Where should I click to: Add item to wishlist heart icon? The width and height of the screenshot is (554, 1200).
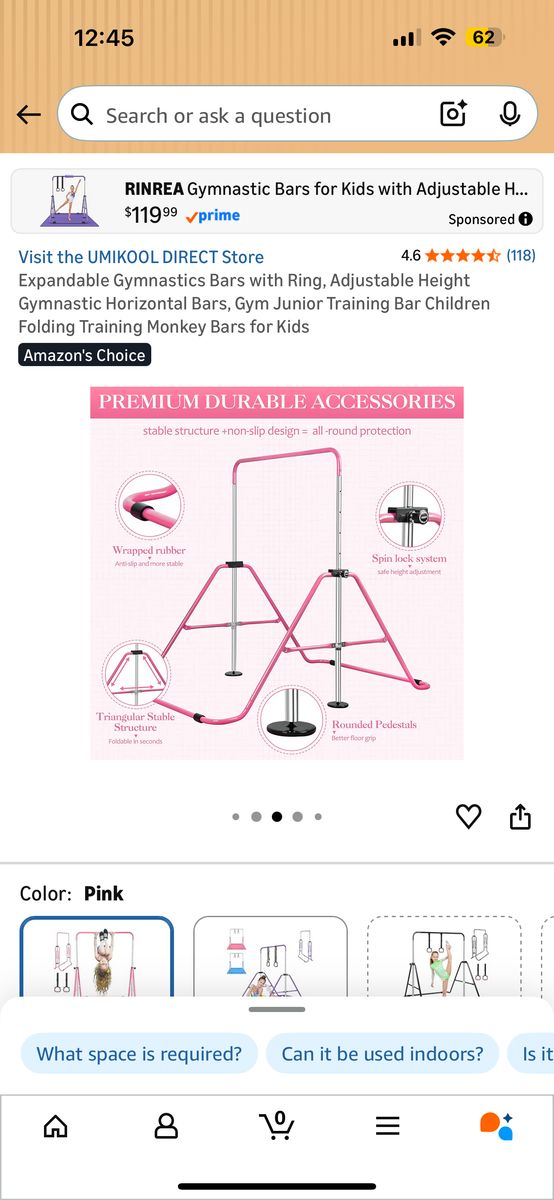[x=468, y=817]
